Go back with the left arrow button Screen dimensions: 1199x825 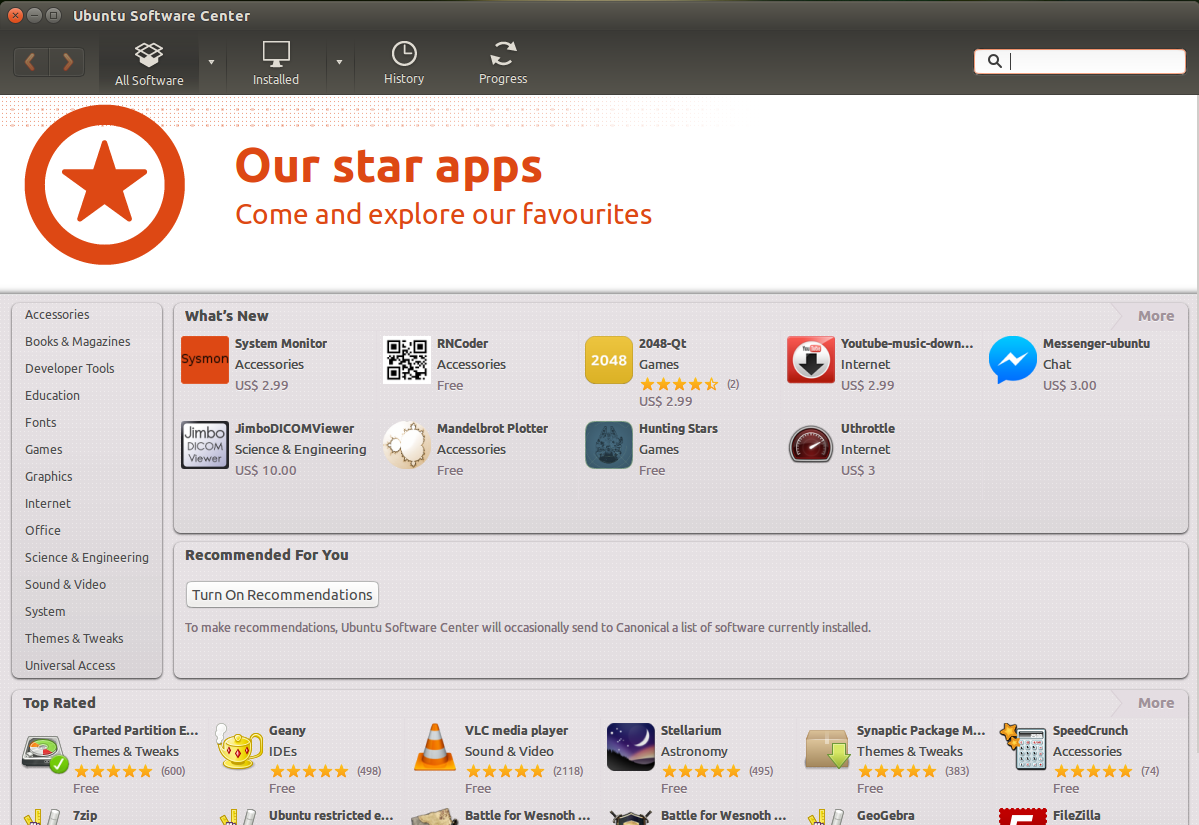(x=31, y=62)
